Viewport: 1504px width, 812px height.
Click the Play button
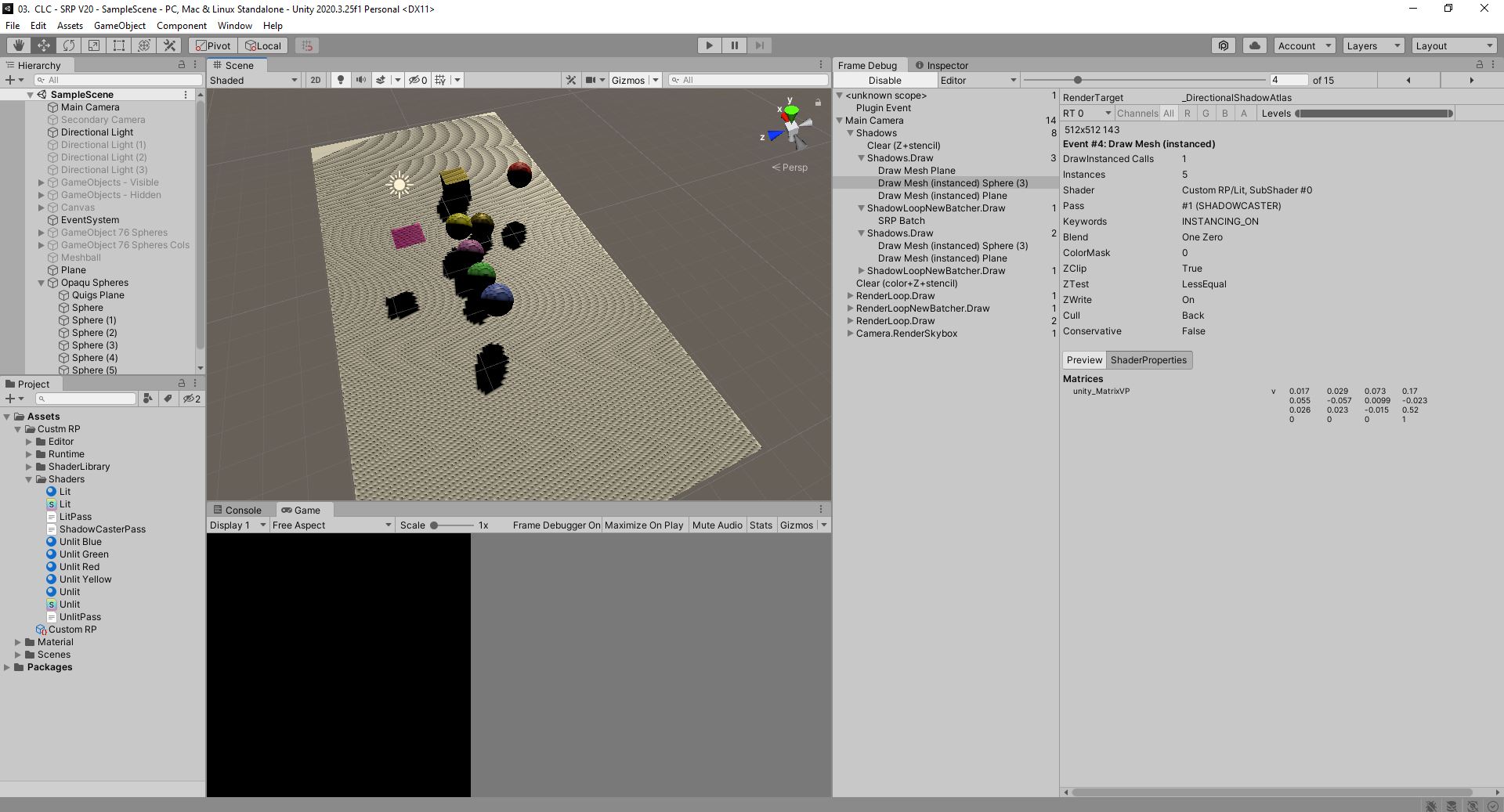pos(708,45)
